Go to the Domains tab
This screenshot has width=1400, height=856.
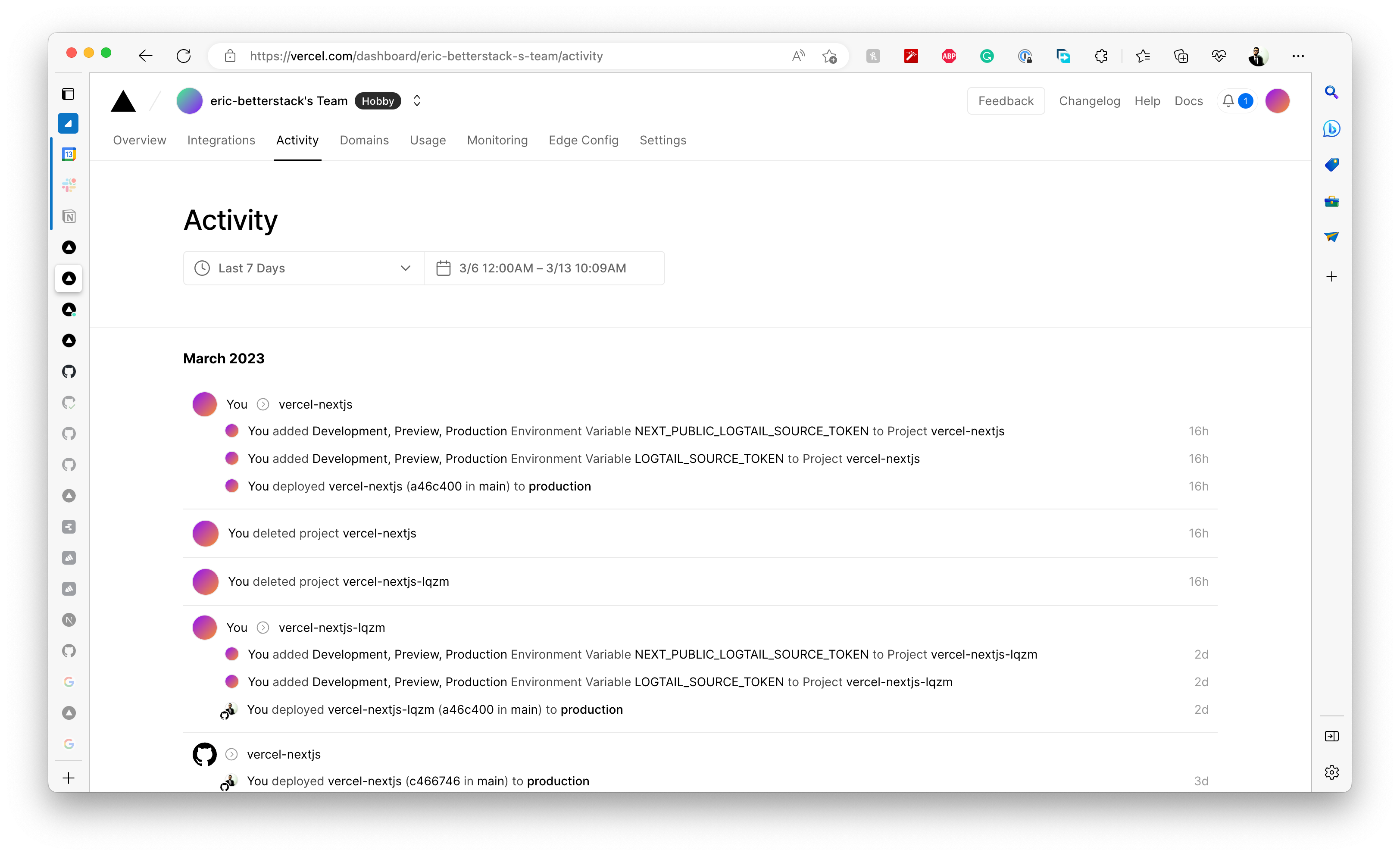(x=364, y=141)
